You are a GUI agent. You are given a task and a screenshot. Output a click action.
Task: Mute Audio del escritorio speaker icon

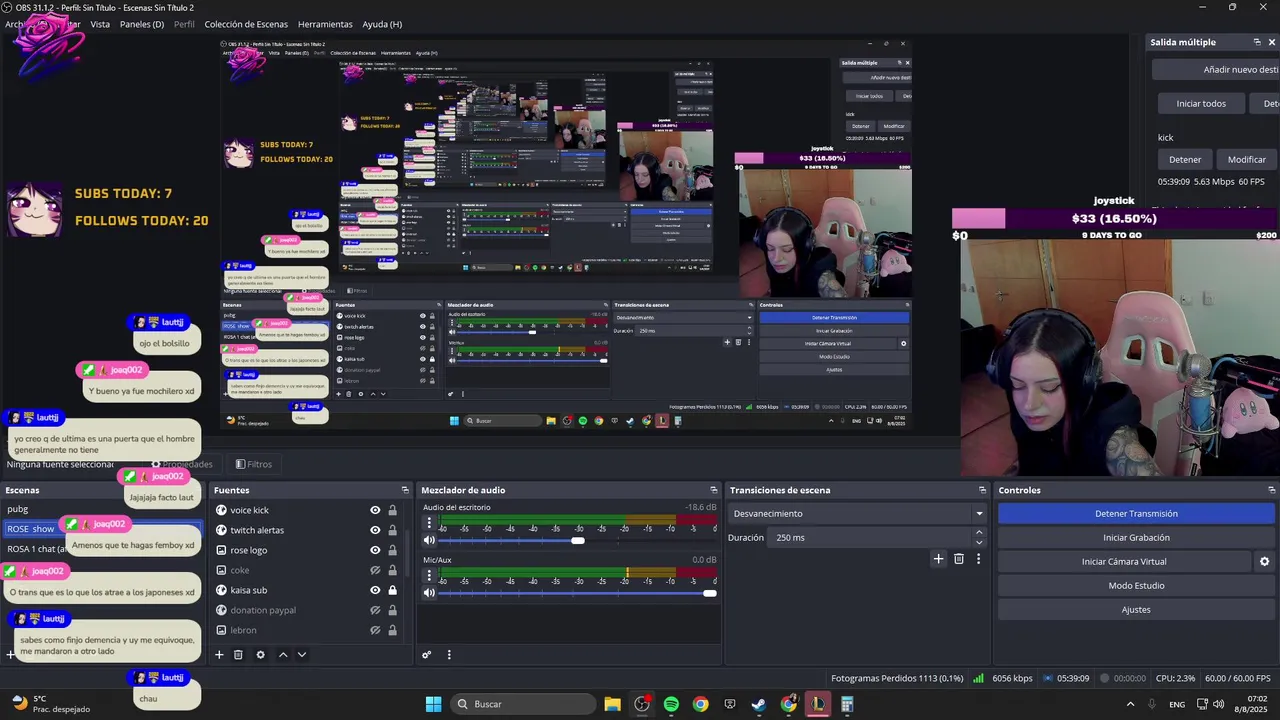click(429, 540)
